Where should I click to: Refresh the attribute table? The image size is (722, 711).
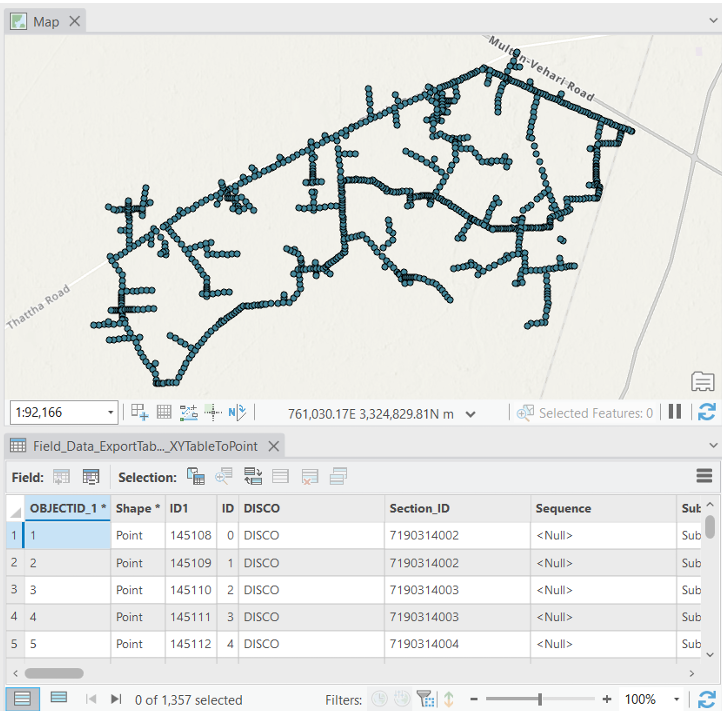coord(706,699)
